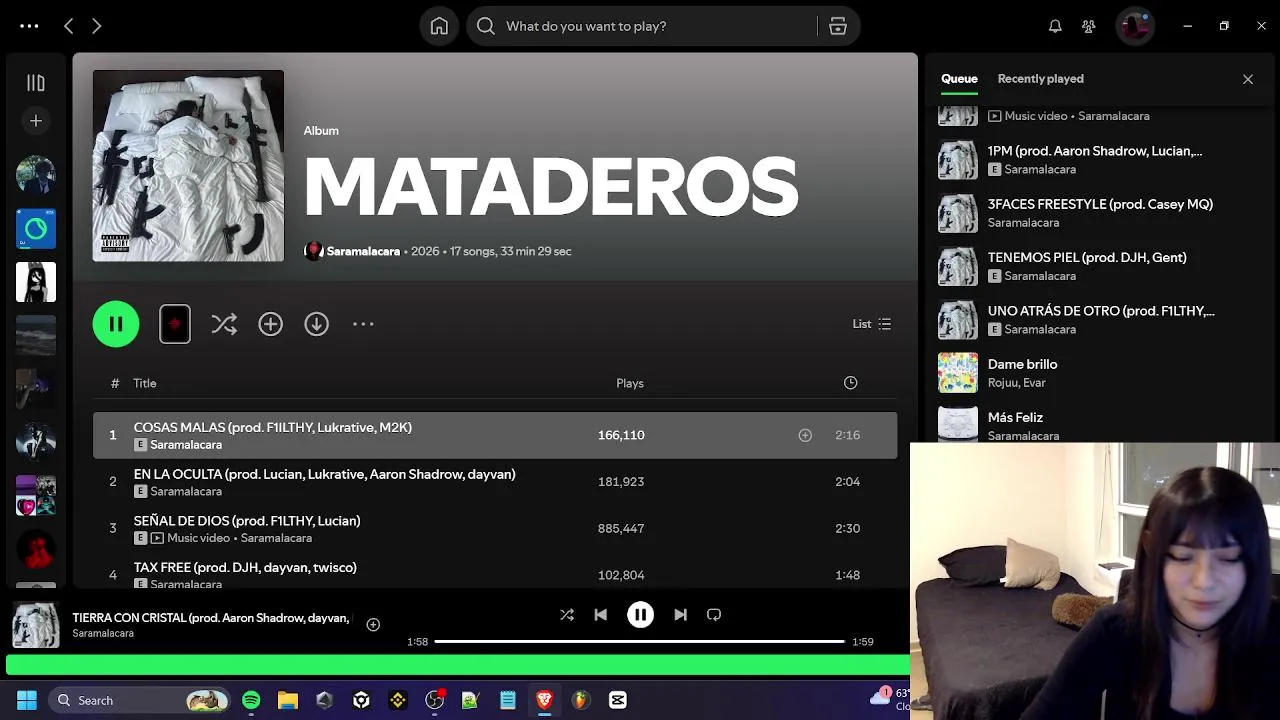This screenshot has width=1280, height=720.
Task: Open now-playing track title TIERRA CON CRISTAL
Action: (x=211, y=618)
